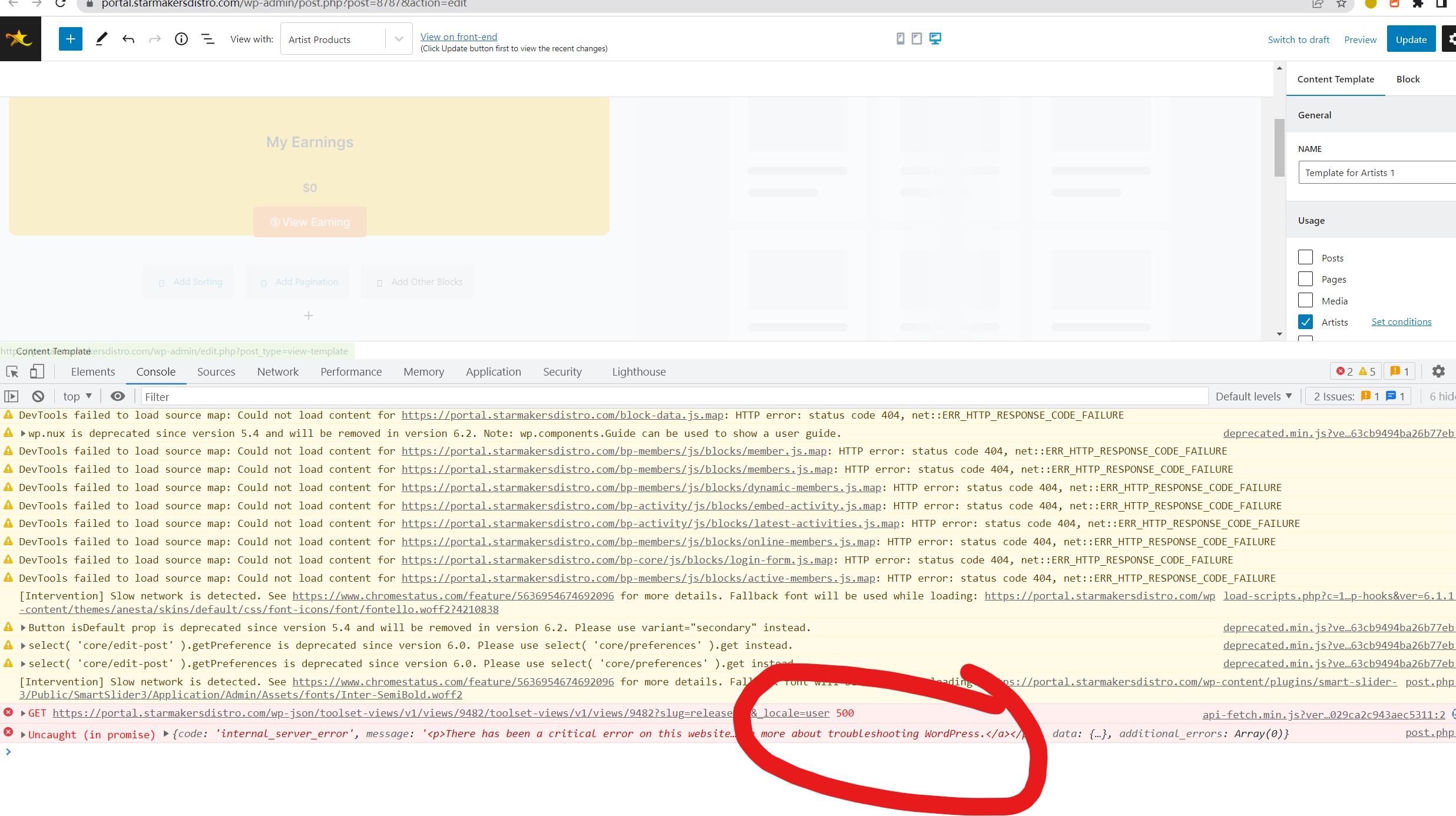Image resolution: width=1456 pixels, height=816 pixels.
Task: Expand the getPreferences deprecated warning
Action: (x=23, y=664)
